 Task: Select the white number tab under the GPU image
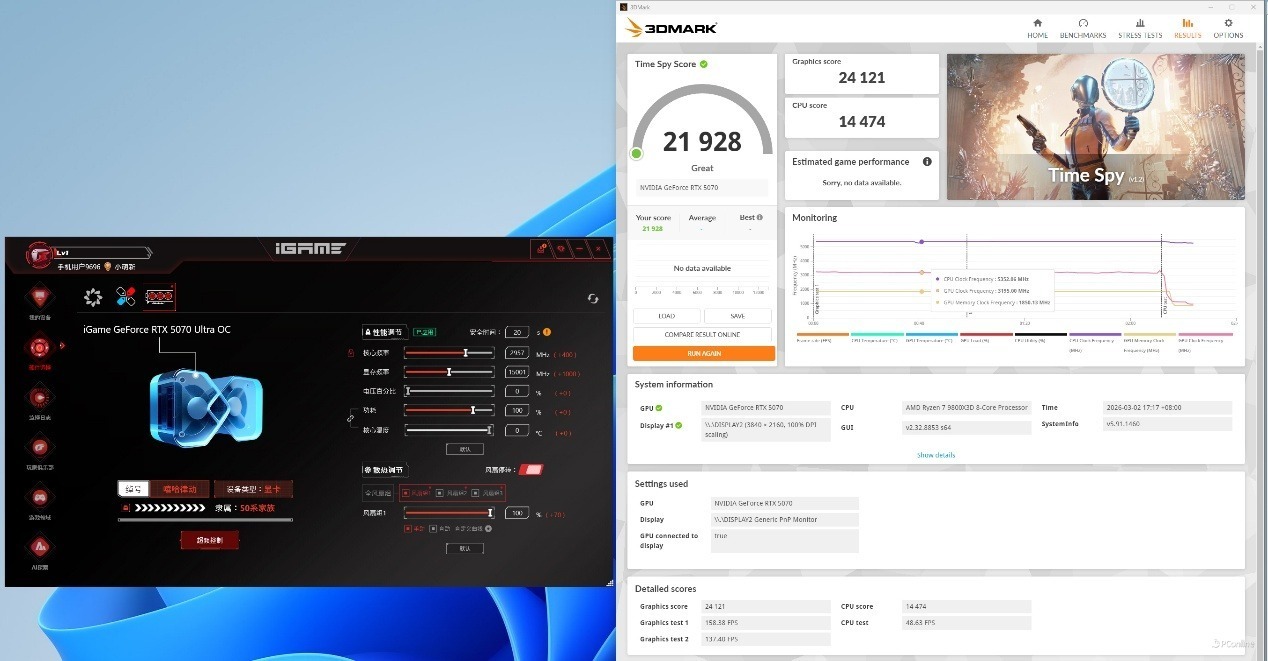(133, 489)
